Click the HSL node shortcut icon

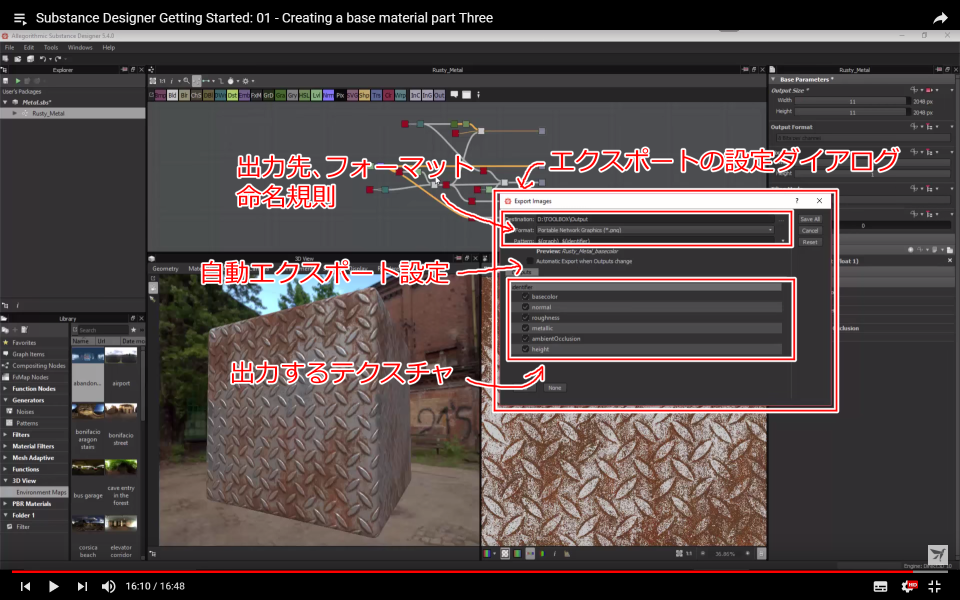[x=304, y=96]
